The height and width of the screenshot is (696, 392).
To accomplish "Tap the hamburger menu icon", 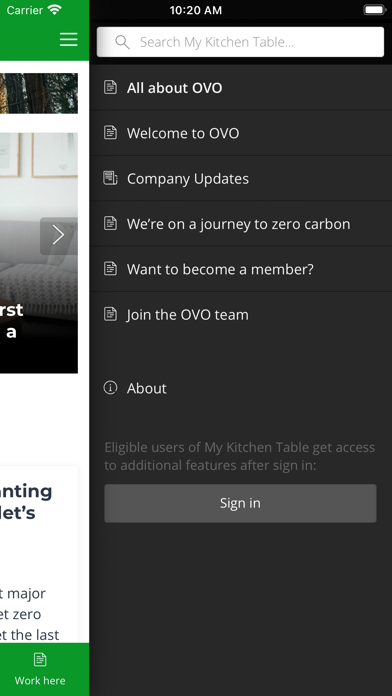I will coord(69,40).
